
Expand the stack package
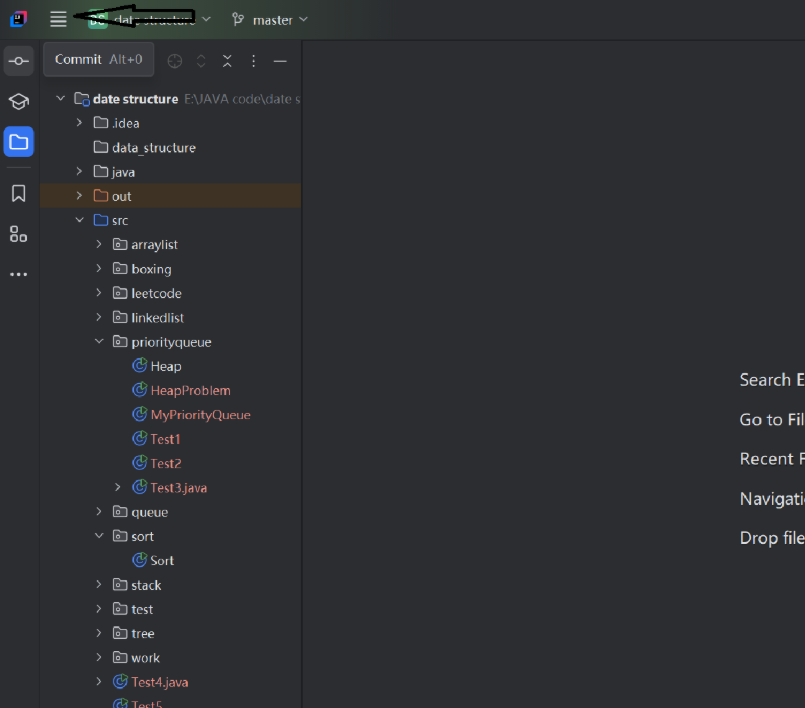coord(99,584)
